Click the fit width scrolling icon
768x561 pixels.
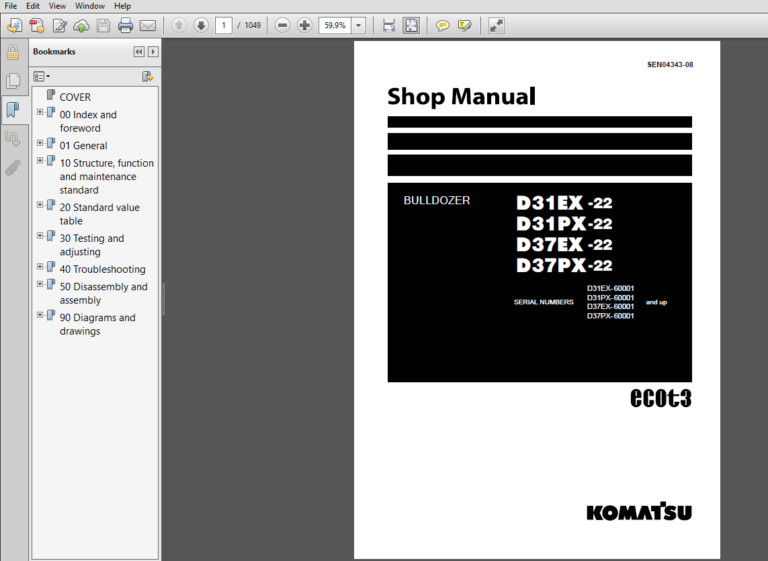[389, 25]
